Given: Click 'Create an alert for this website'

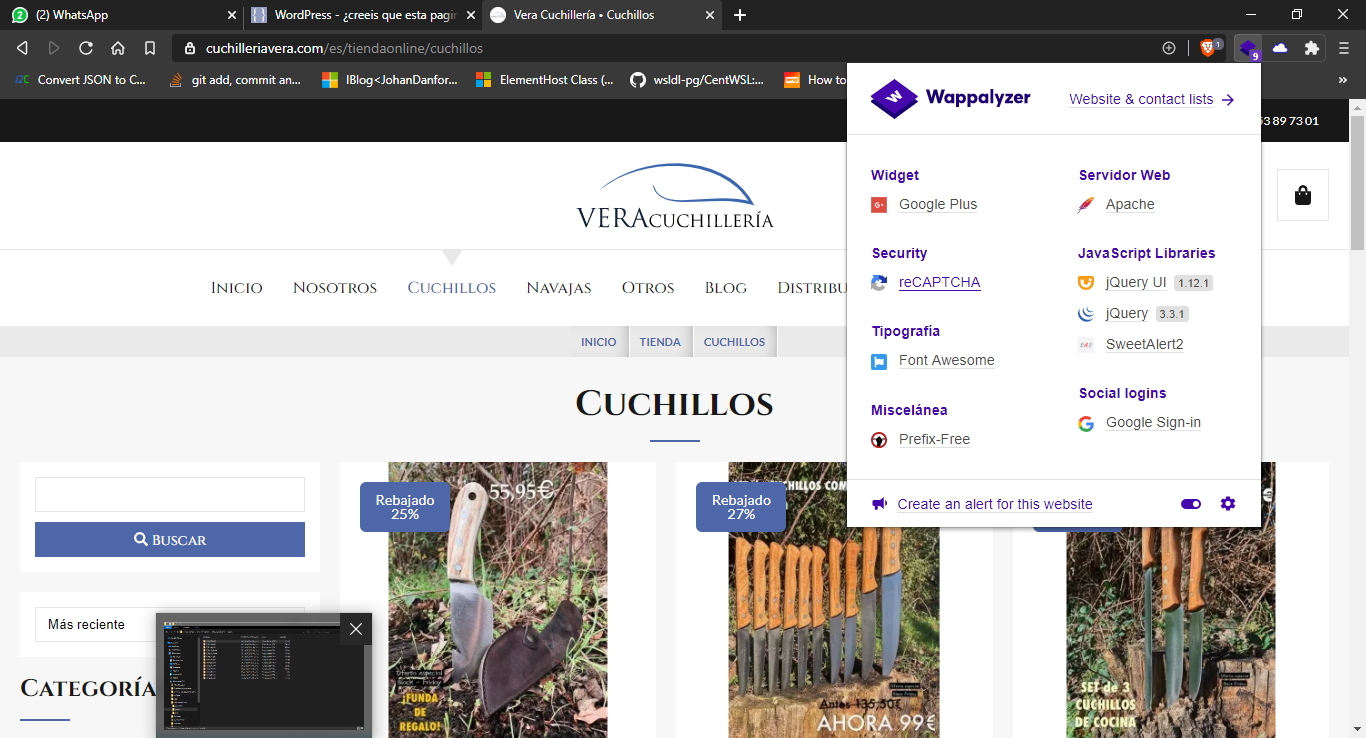Looking at the screenshot, I should click(x=995, y=504).
